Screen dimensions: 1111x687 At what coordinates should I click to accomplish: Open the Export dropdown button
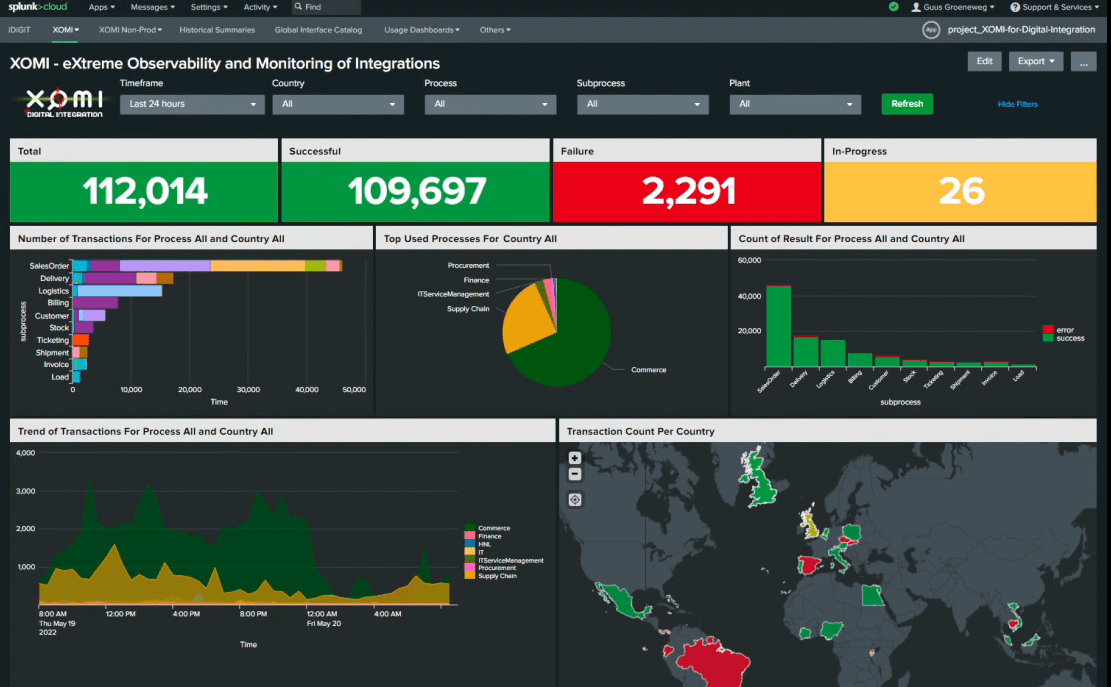1036,62
